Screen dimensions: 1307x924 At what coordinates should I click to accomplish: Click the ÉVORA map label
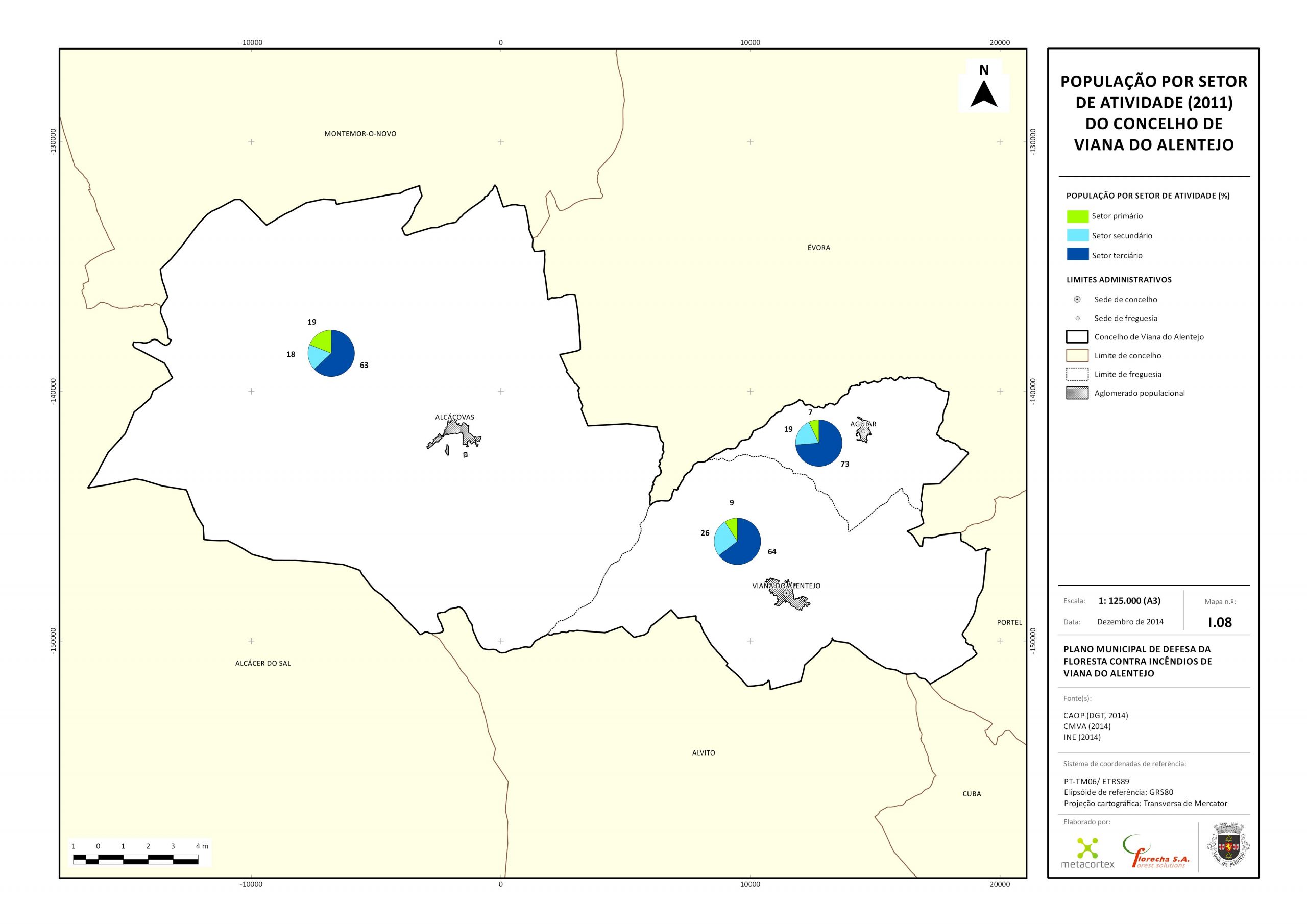[x=818, y=248]
